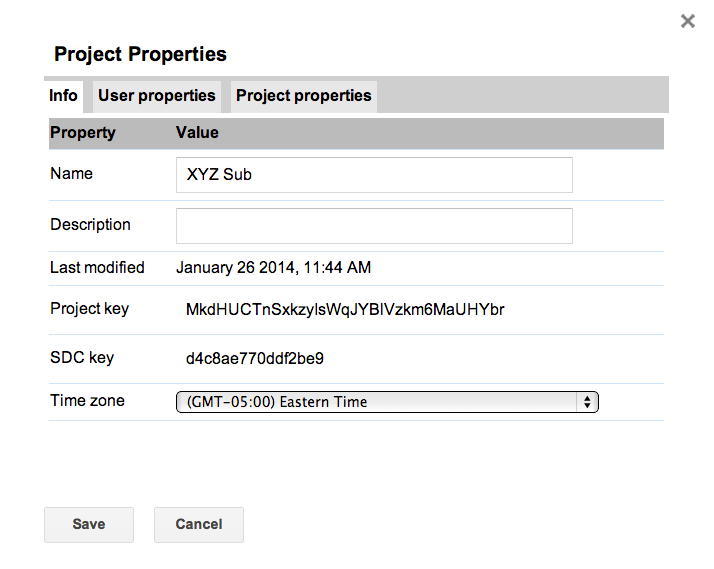The width and height of the screenshot is (714, 569).
Task: Cancel the project properties changes
Action: coord(199,524)
